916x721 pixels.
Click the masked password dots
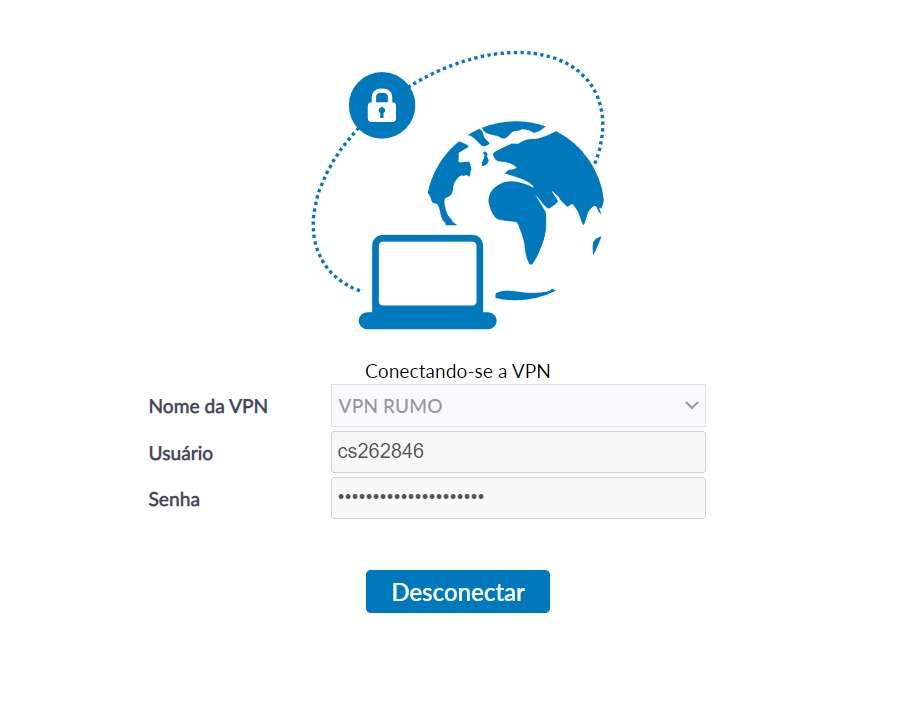pyautogui.click(x=411, y=497)
